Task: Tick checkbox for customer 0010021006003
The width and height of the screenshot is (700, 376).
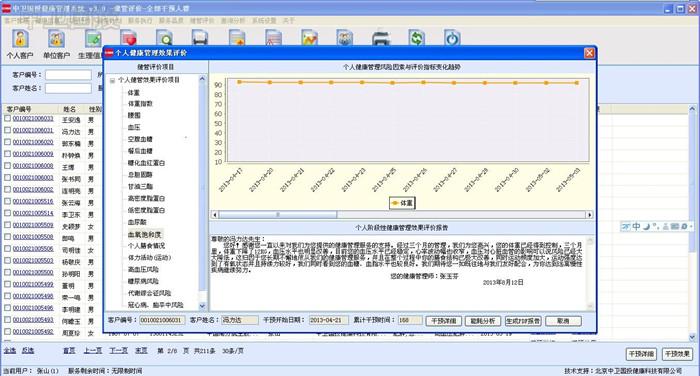Action: (x=8, y=178)
